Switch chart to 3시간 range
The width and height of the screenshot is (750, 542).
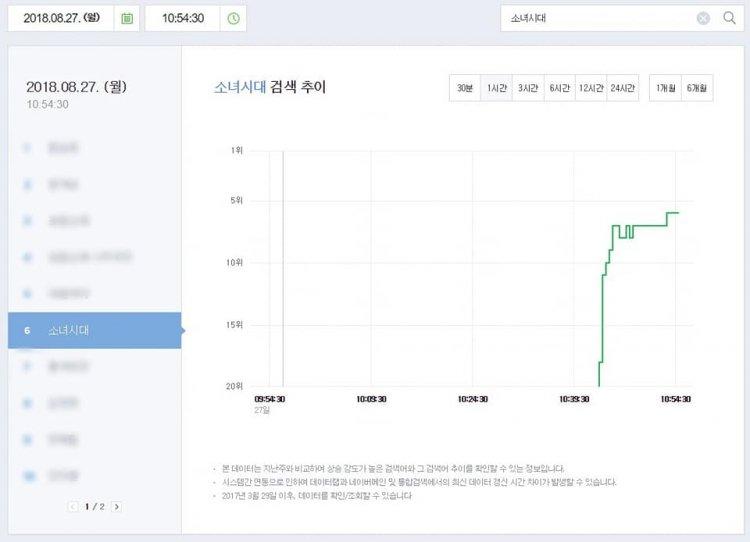(x=528, y=88)
